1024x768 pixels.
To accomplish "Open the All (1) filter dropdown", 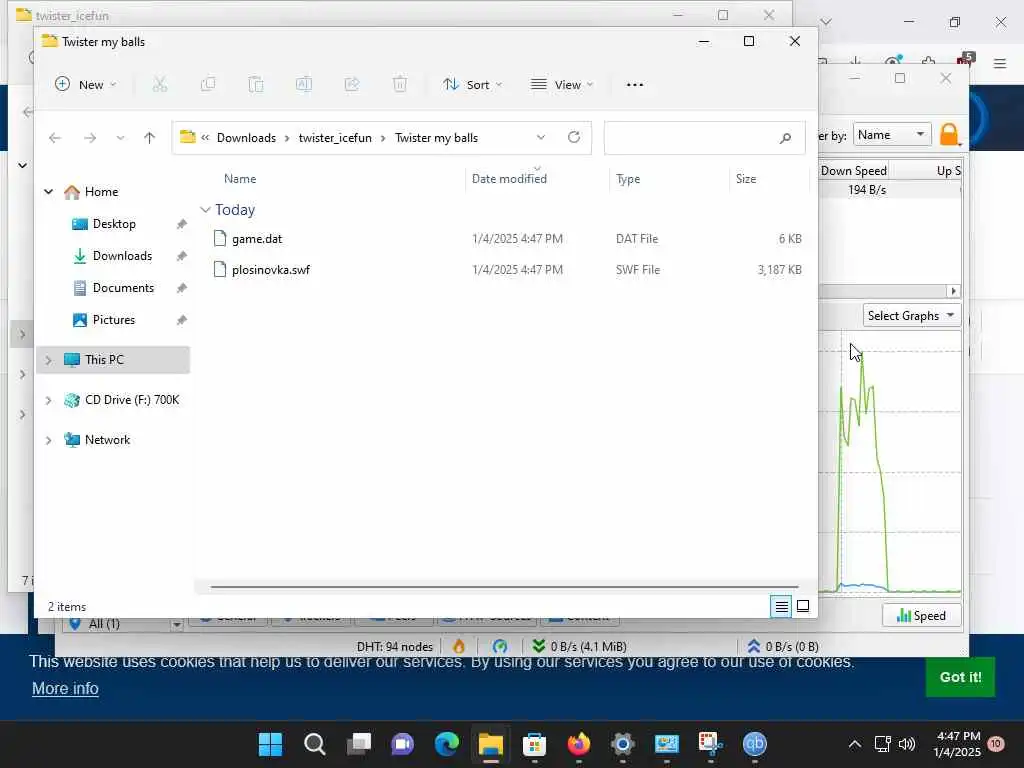I will coord(176,625).
